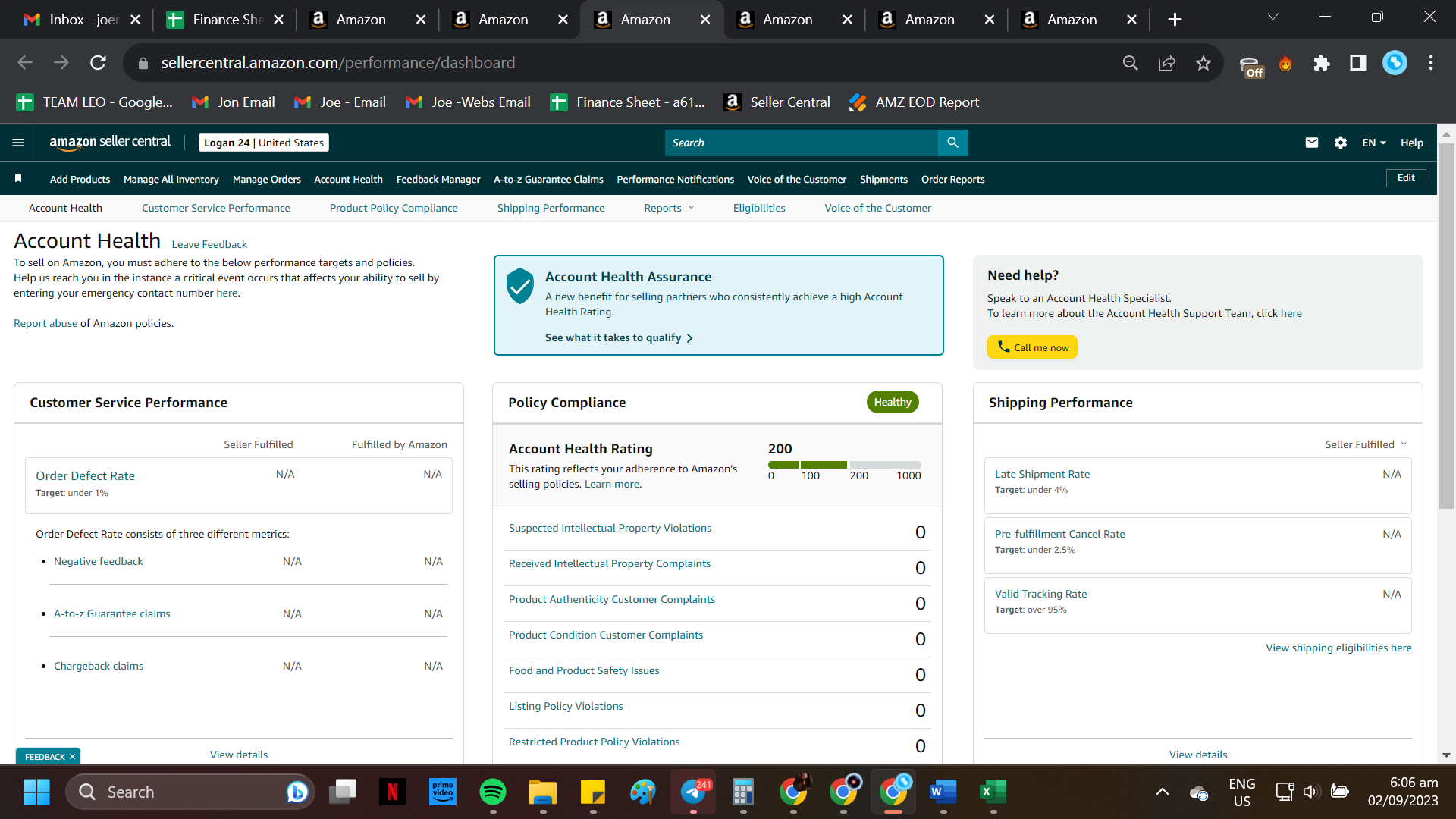Image resolution: width=1456 pixels, height=819 pixels.
Task: Click the Report abuse link
Action: (45, 323)
